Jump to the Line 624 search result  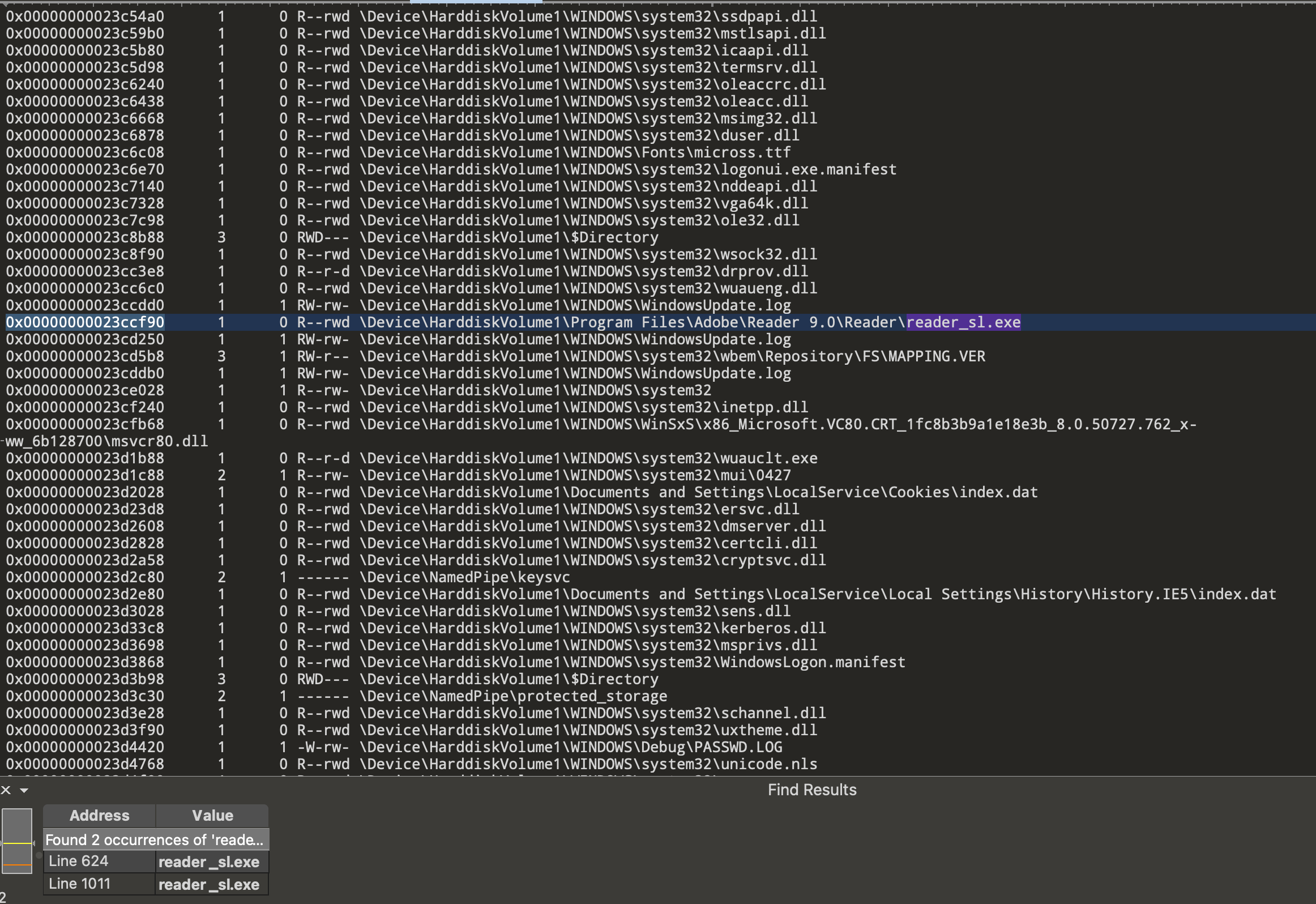coord(78,862)
